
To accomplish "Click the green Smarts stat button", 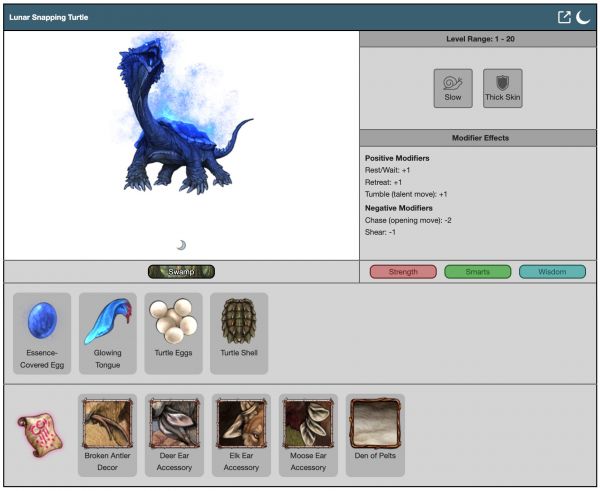I will pos(477,271).
